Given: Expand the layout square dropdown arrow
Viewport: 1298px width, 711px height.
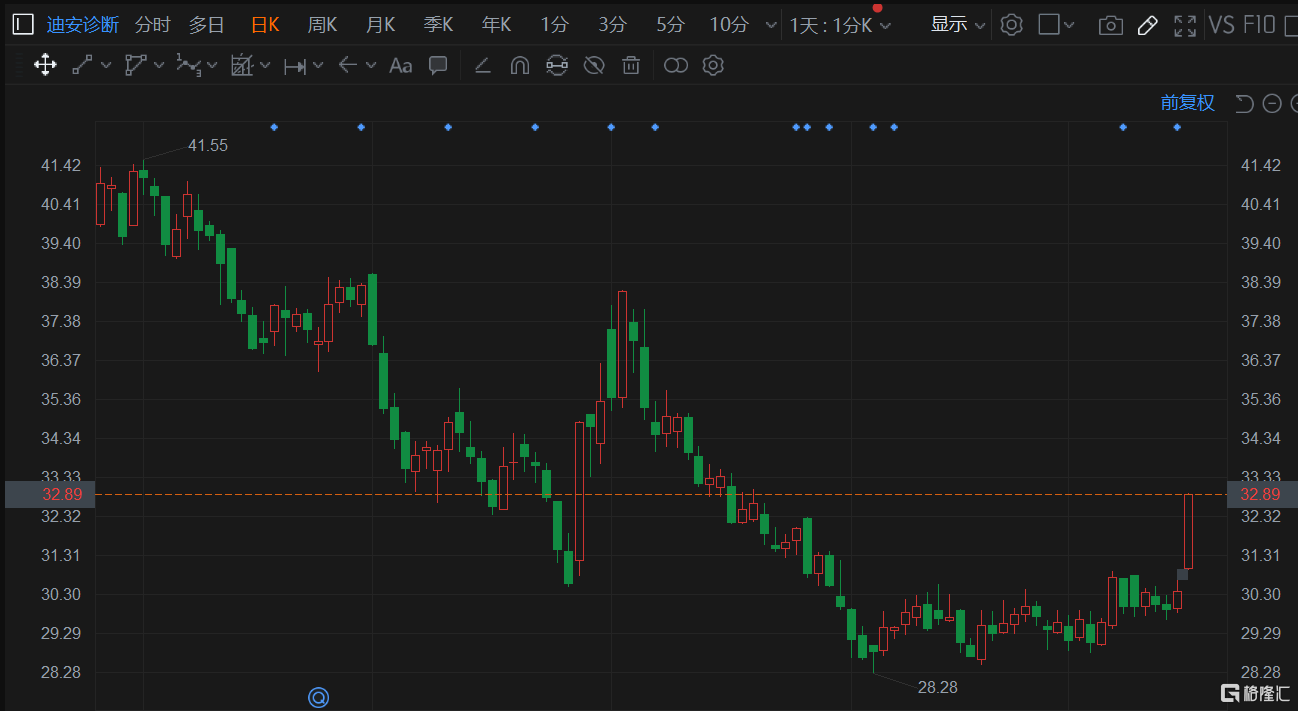Looking at the screenshot, I should click(1071, 25).
